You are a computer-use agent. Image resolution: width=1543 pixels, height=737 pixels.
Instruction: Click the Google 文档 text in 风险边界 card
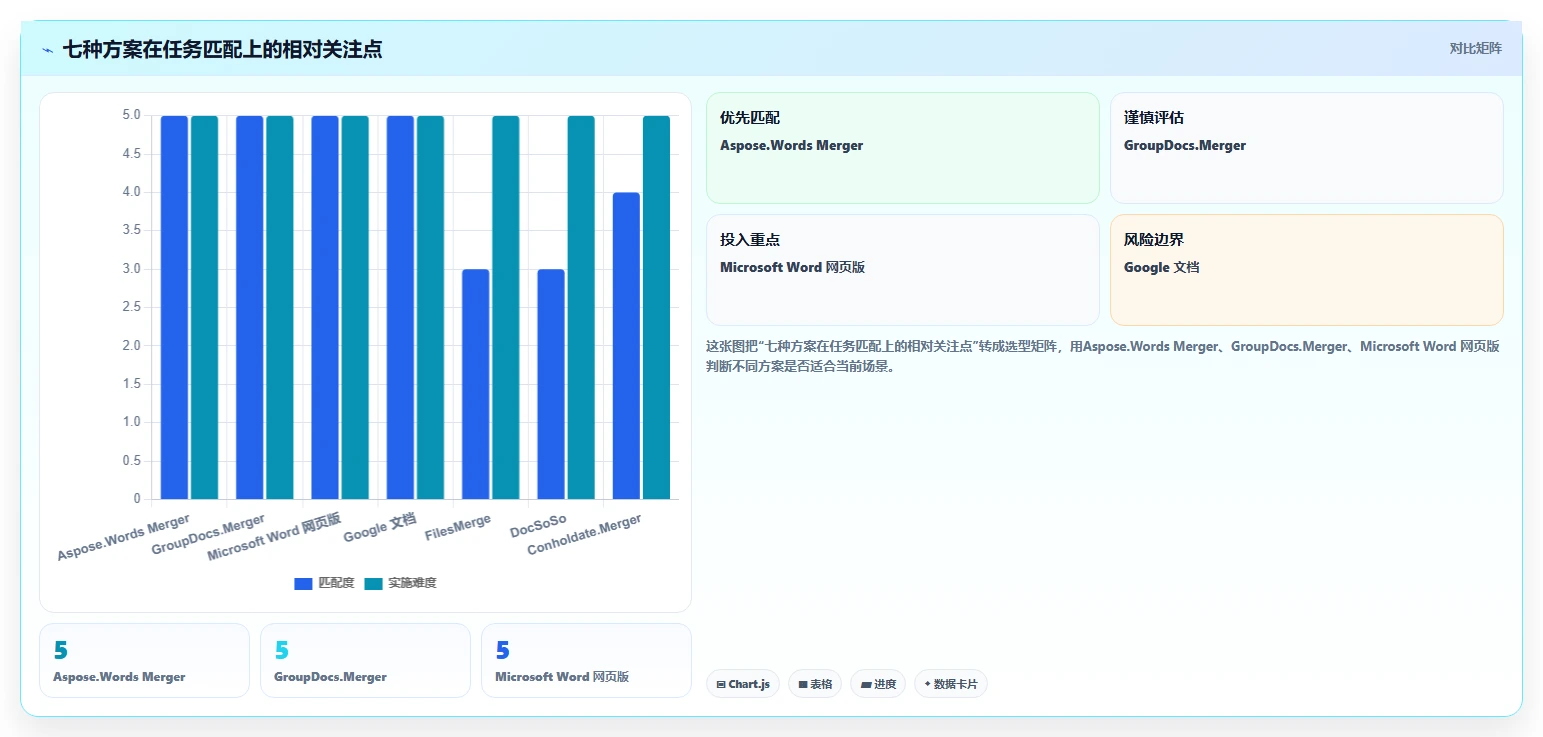[1161, 268]
